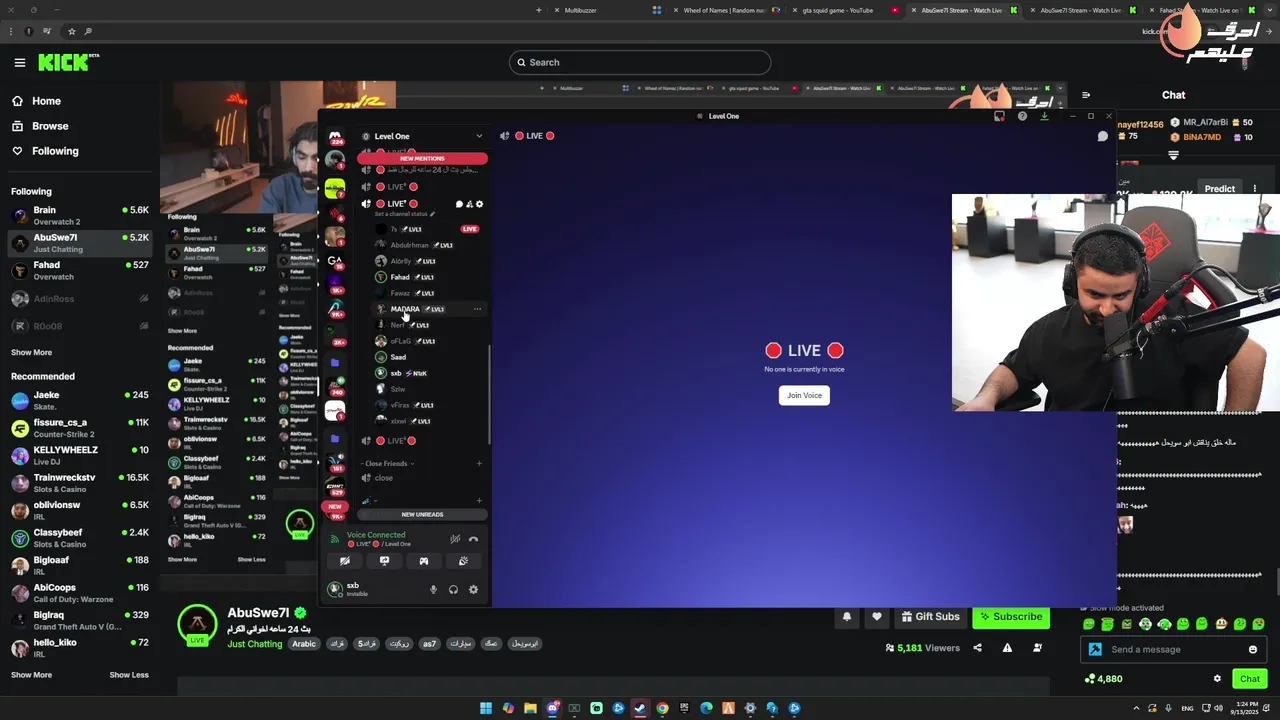Open the Discord soundboard
Image resolution: width=1280 pixels, height=720 pixels.
(463, 561)
